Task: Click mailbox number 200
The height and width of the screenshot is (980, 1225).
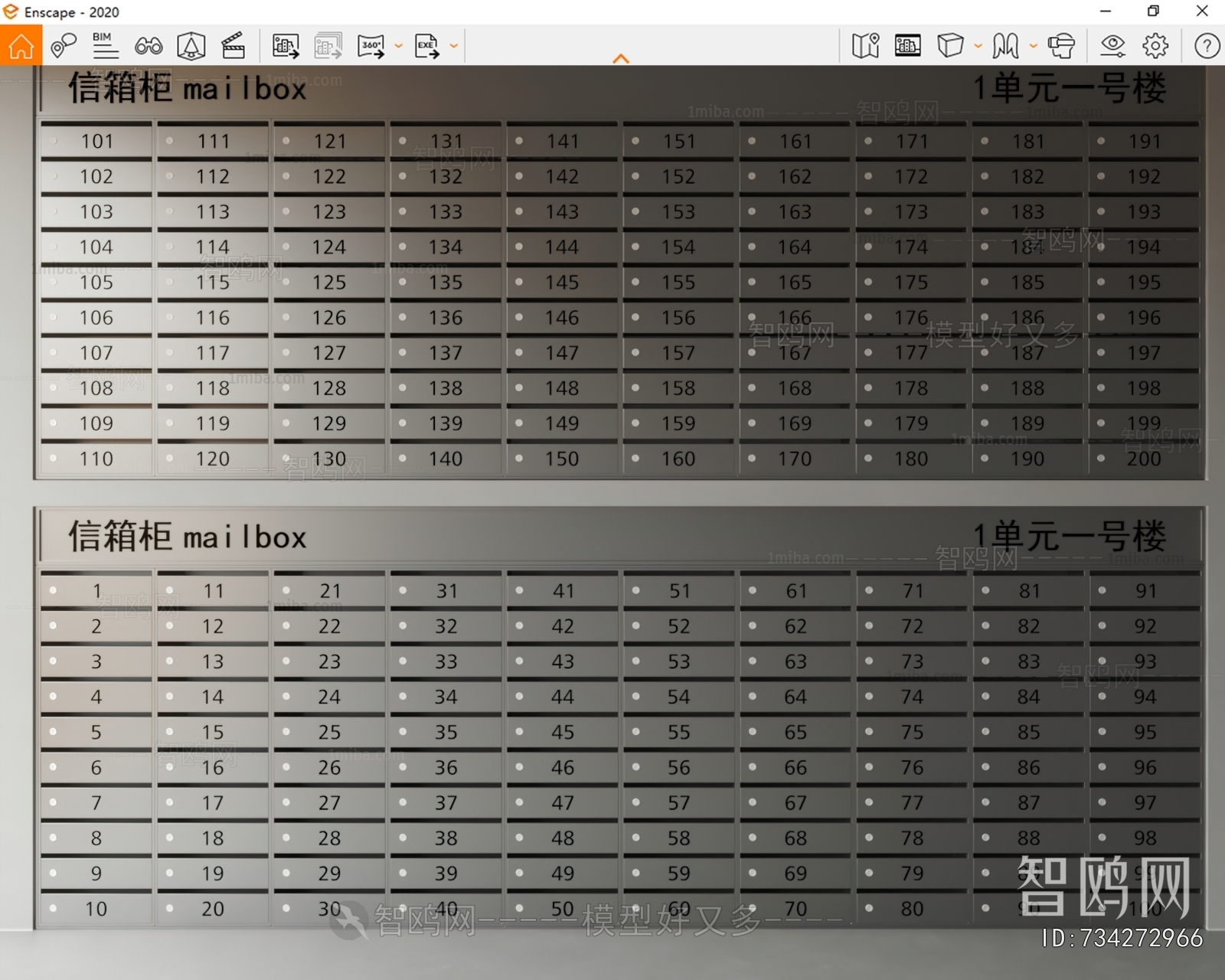Action: pos(1144,459)
